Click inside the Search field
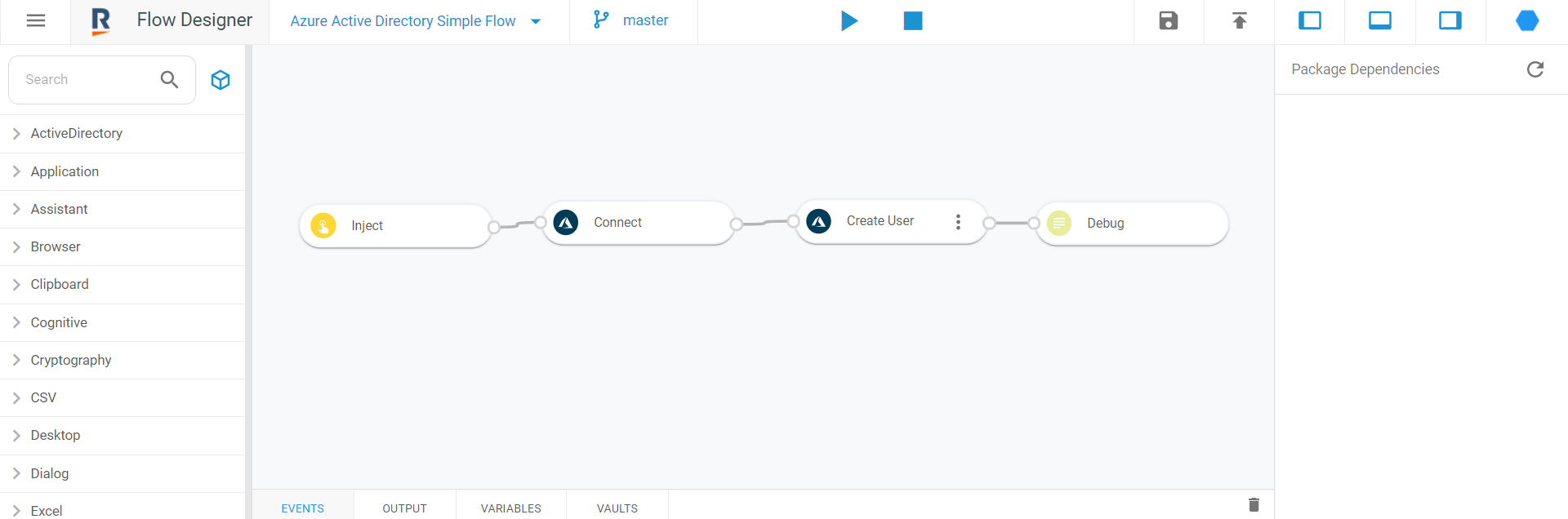Image resolution: width=1568 pixels, height=519 pixels. click(82, 79)
